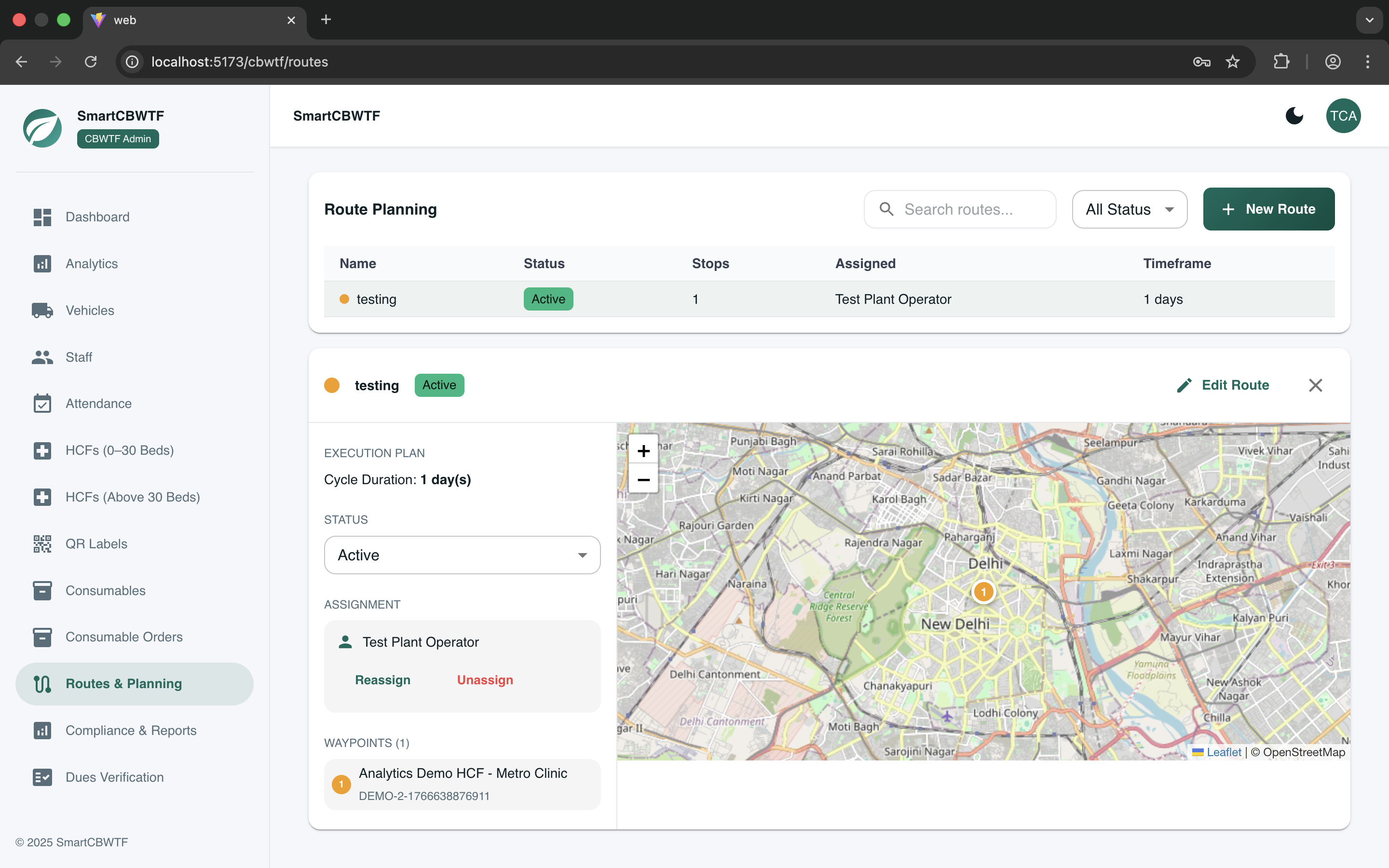Select the Analytics sidebar icon
Image resolution: width=1389 pixels, height=868 pixels.
click(x=42, y=263)
